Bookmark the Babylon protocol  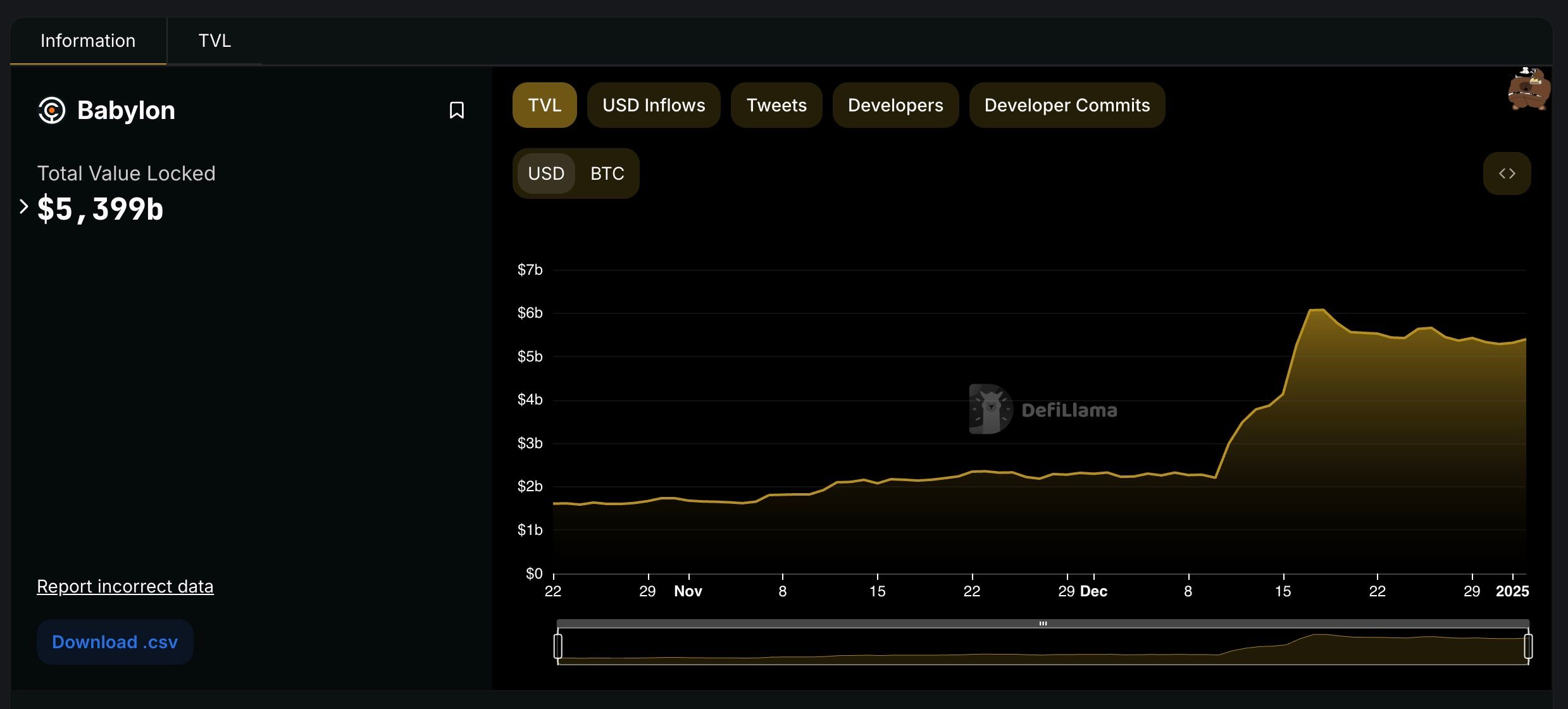pos(456,110)
